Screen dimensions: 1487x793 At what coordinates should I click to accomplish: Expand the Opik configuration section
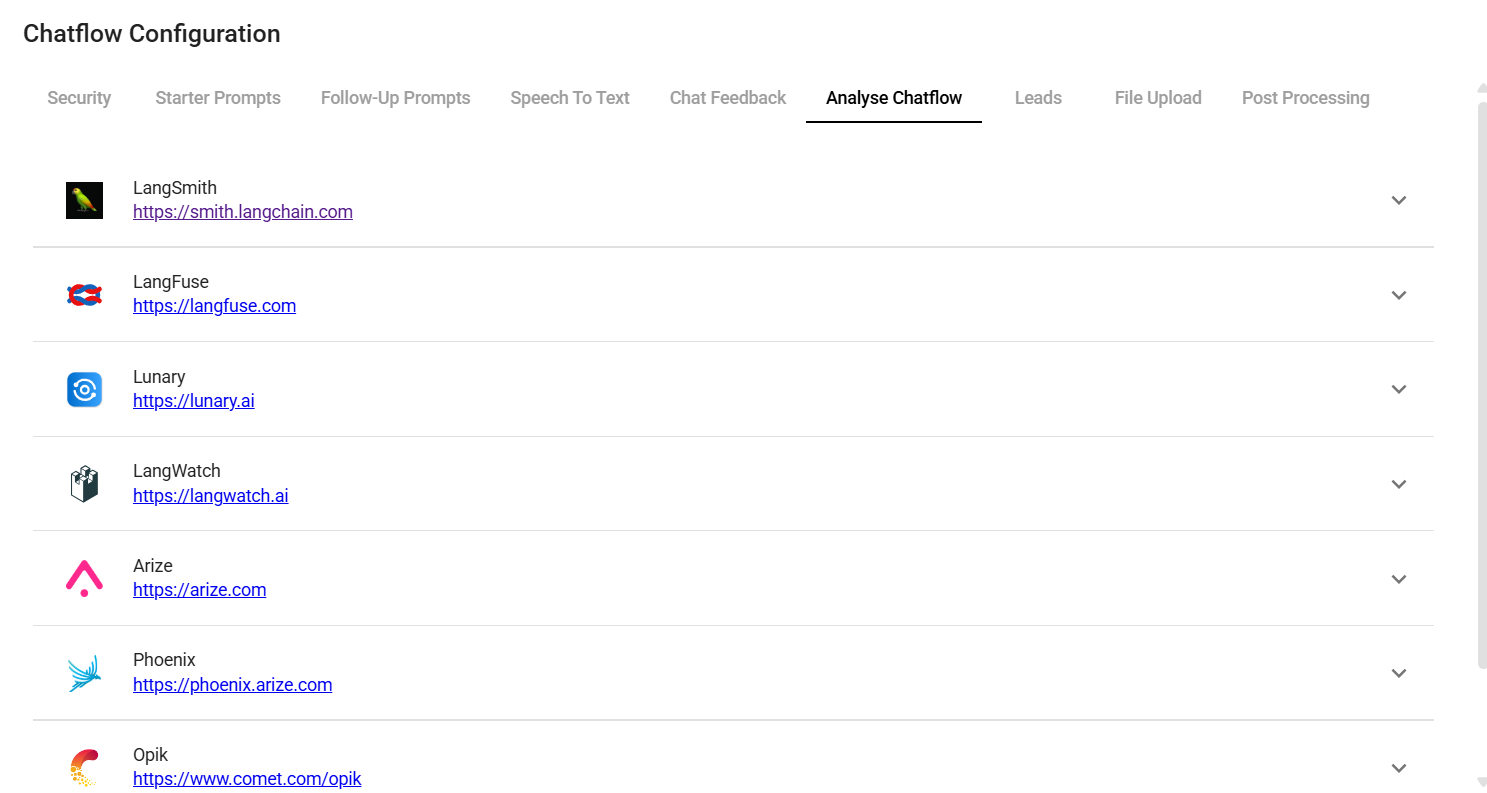pos(1399,767)
